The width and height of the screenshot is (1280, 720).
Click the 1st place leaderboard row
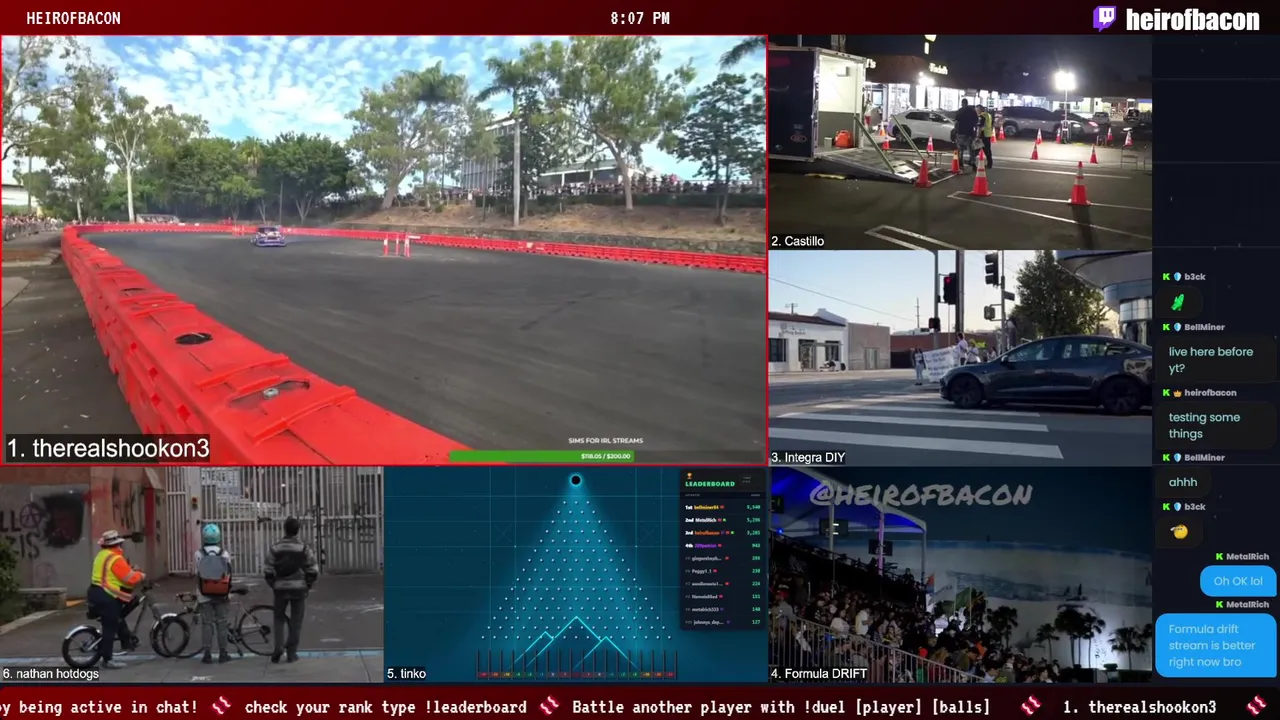[x=722, y=507]
